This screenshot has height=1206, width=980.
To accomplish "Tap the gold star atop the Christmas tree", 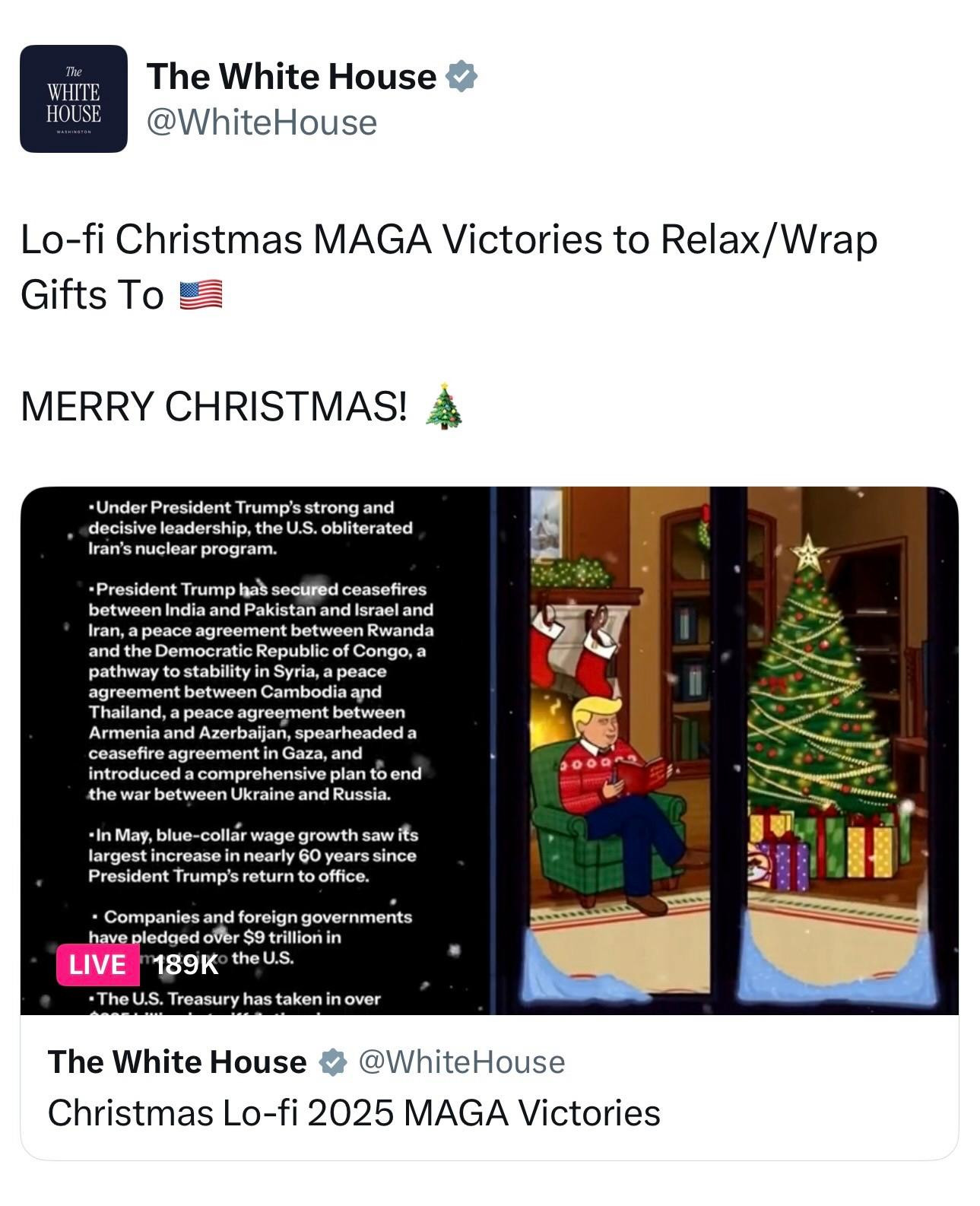I will click(809, 552).
